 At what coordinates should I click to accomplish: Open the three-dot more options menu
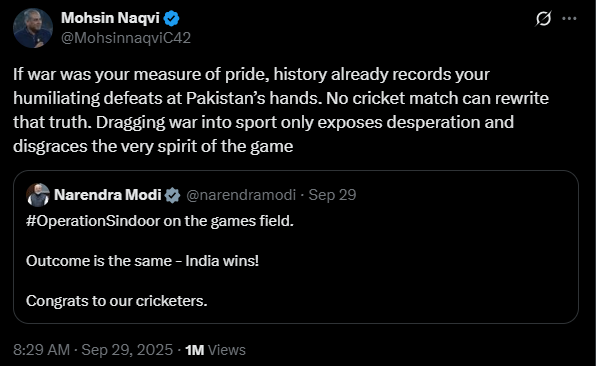569,18
